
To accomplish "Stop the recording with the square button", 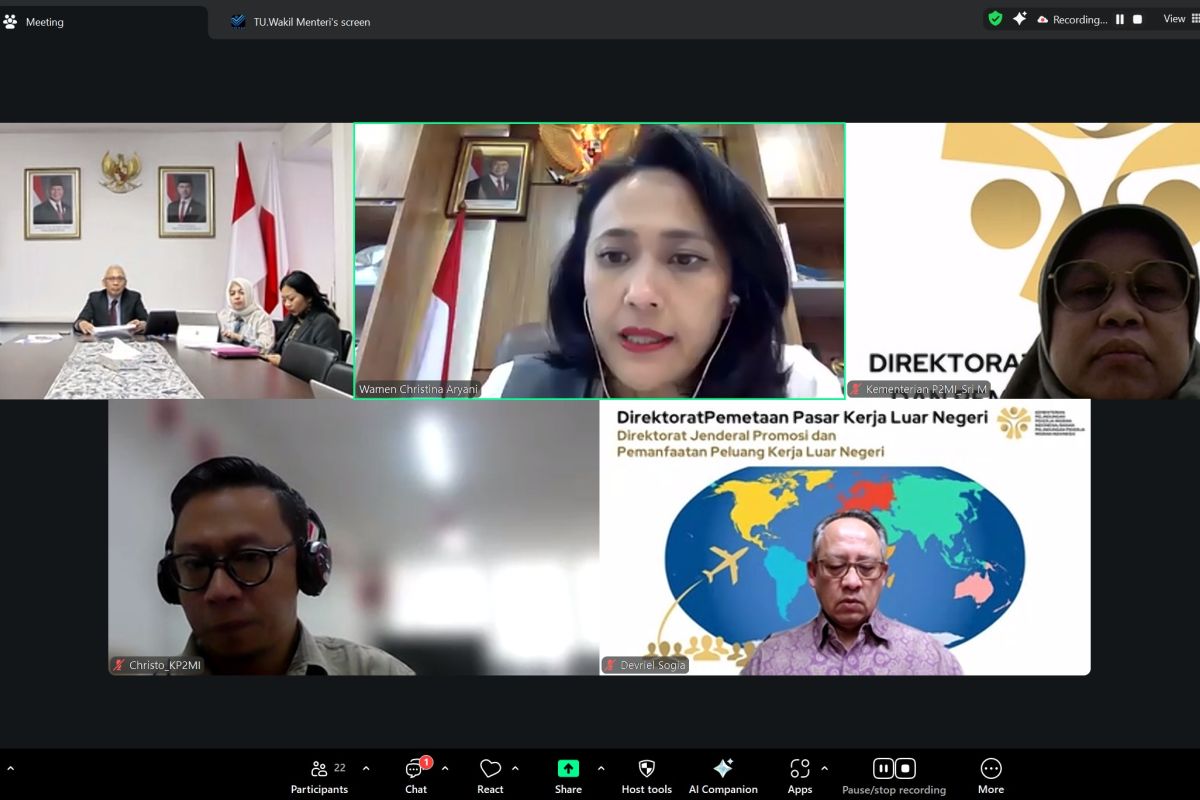I will (1137, 19).
